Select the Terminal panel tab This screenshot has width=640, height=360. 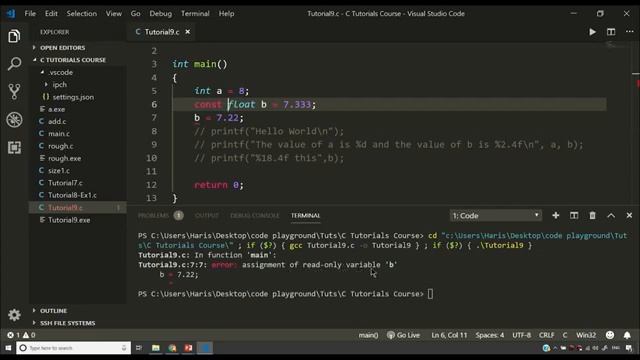point(305,216)
